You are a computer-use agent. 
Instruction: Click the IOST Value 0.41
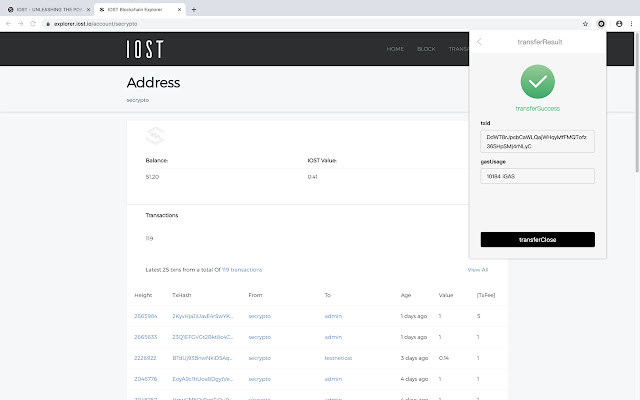(x=312, y=177)
